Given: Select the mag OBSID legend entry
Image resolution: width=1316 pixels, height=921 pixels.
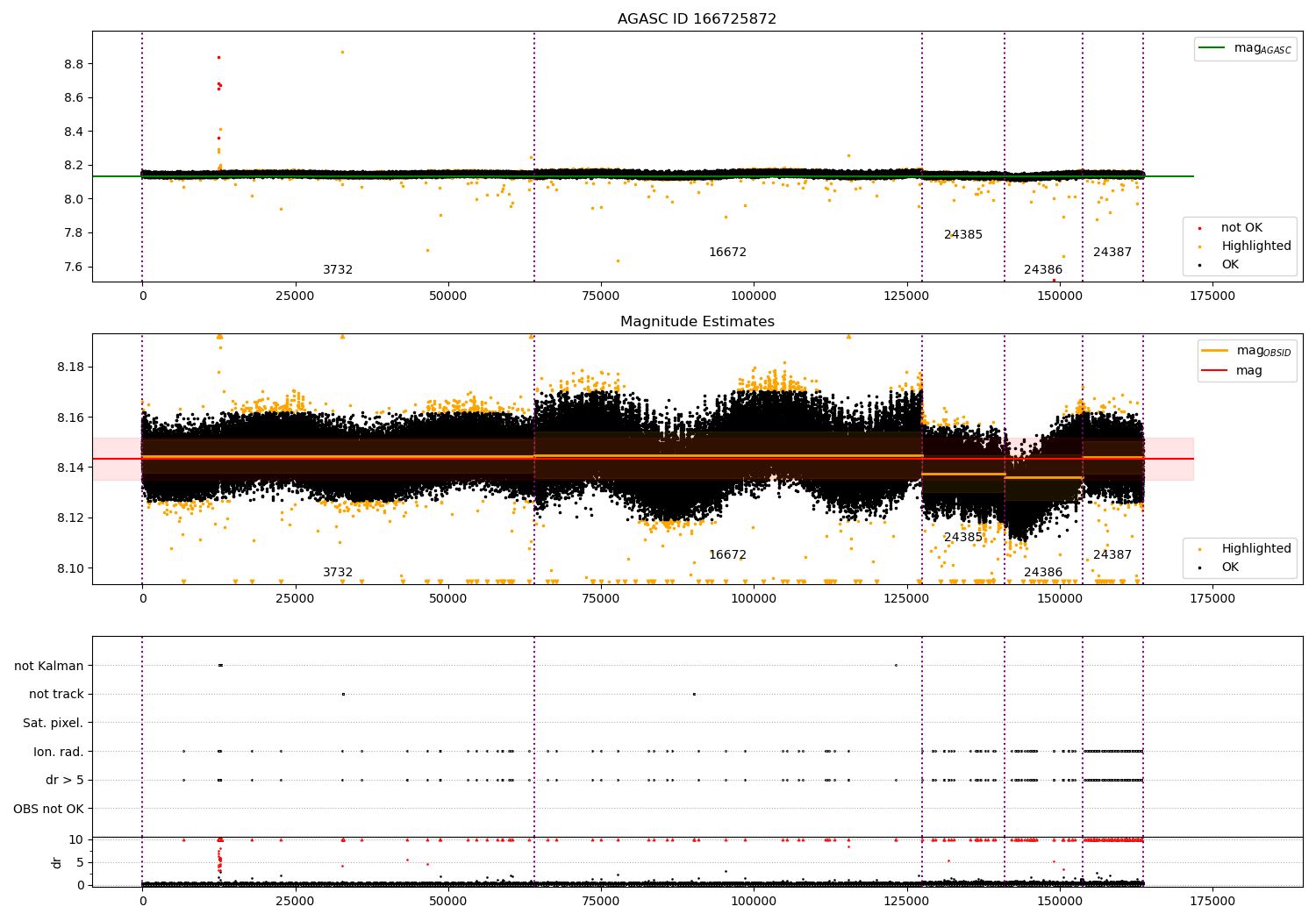Looking at the screenshot, I should pyautogui.click(x=1247, y=351).
